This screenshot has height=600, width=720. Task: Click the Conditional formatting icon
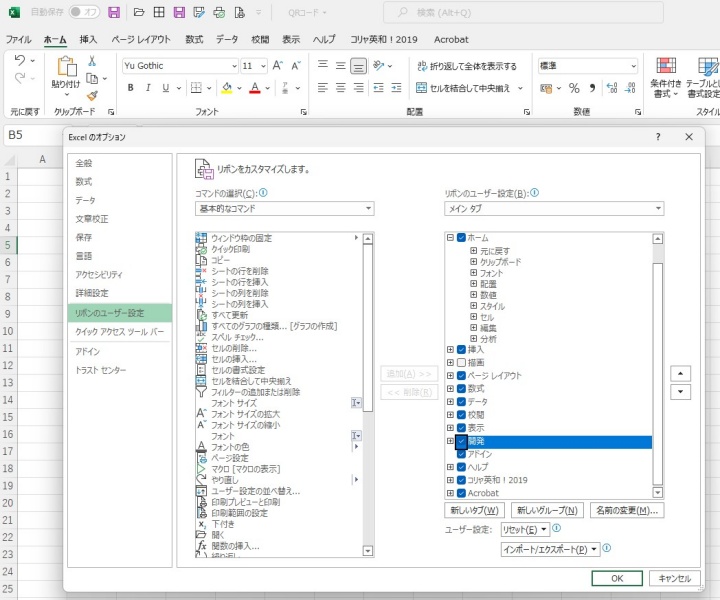[x=666, y=66]
